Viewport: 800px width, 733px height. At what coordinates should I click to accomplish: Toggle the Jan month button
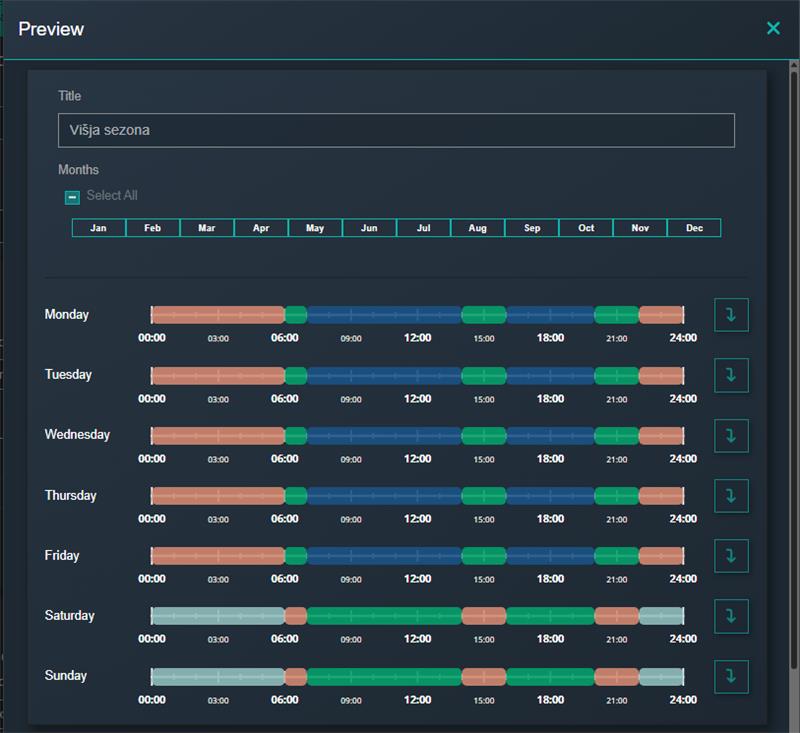point(98,228)
